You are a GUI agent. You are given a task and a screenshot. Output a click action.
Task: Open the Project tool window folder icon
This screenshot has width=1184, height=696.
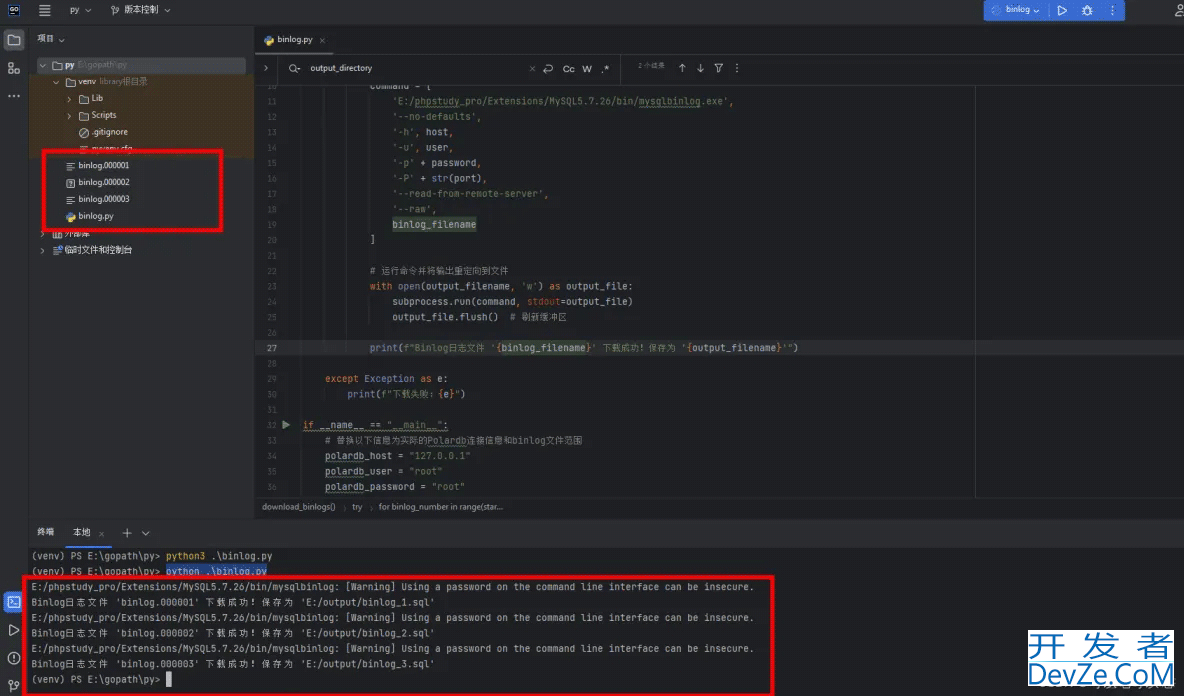[x=14, y=40]
